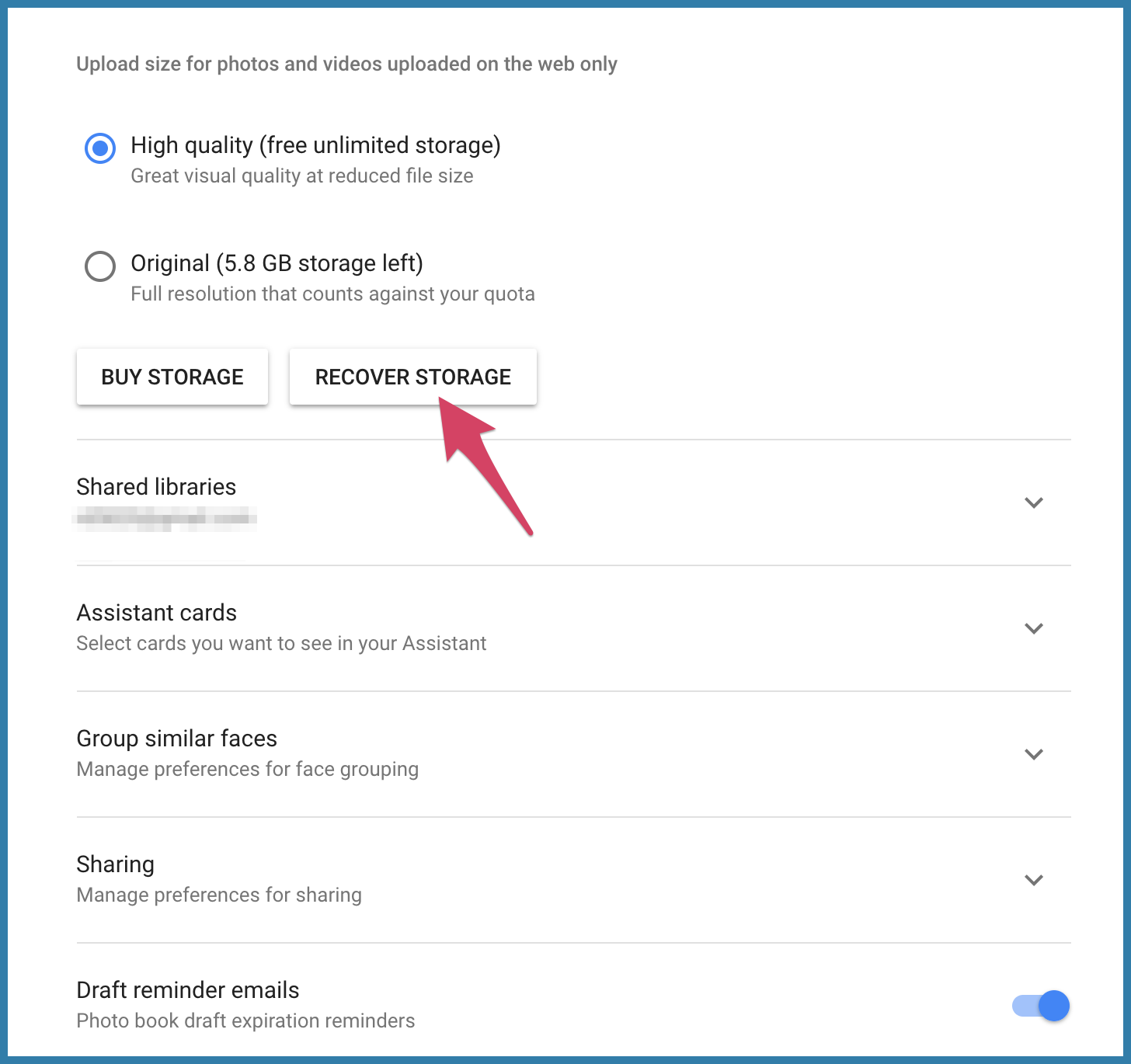Expand Assistant cards using the chevron
The image size is (1131, 1064).
pyautogui.click(x=1033, y=628)
